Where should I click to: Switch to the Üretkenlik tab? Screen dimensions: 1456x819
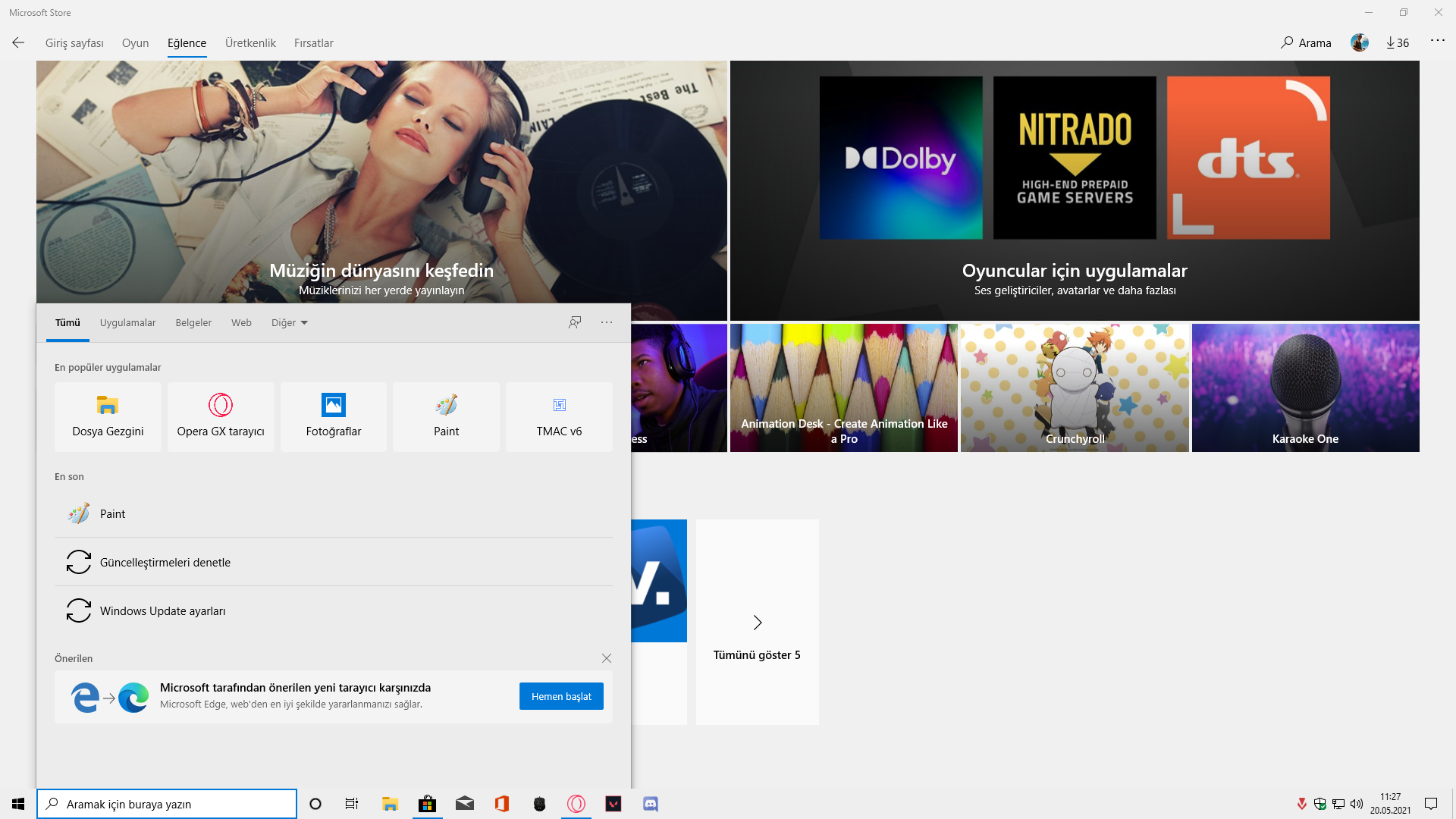[x=250, y=43]
